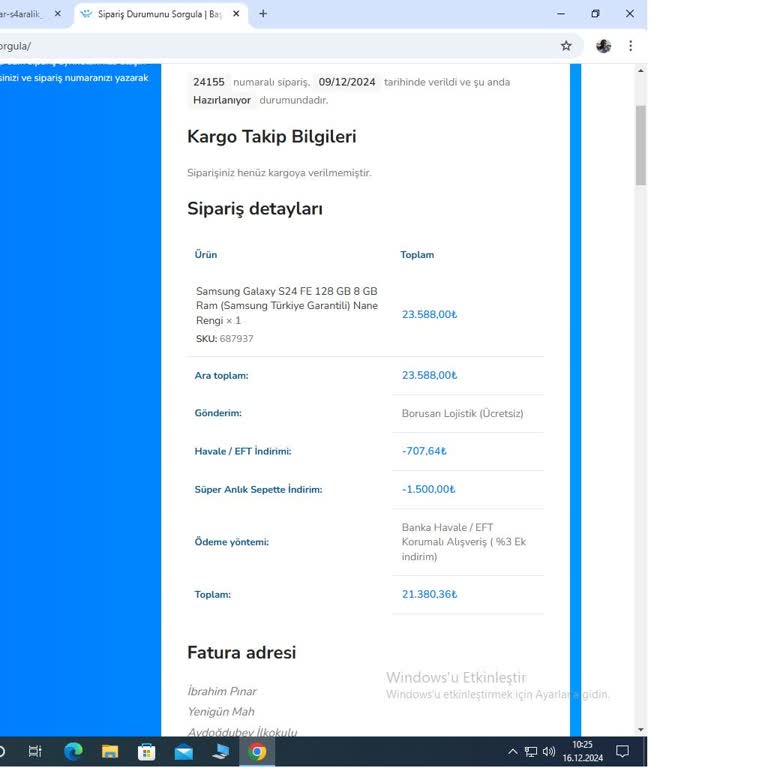The height and width of the screenshot is (768, 768).
Task: Click order number 24155
Action: click(x=209, y=82)
